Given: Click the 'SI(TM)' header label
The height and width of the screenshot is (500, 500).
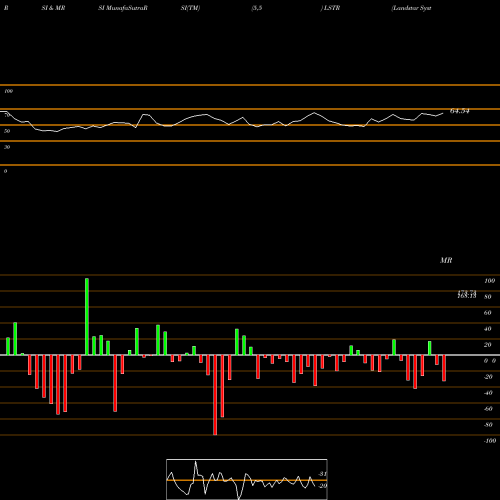Looking at the screenshot, I should coord(190,8).
